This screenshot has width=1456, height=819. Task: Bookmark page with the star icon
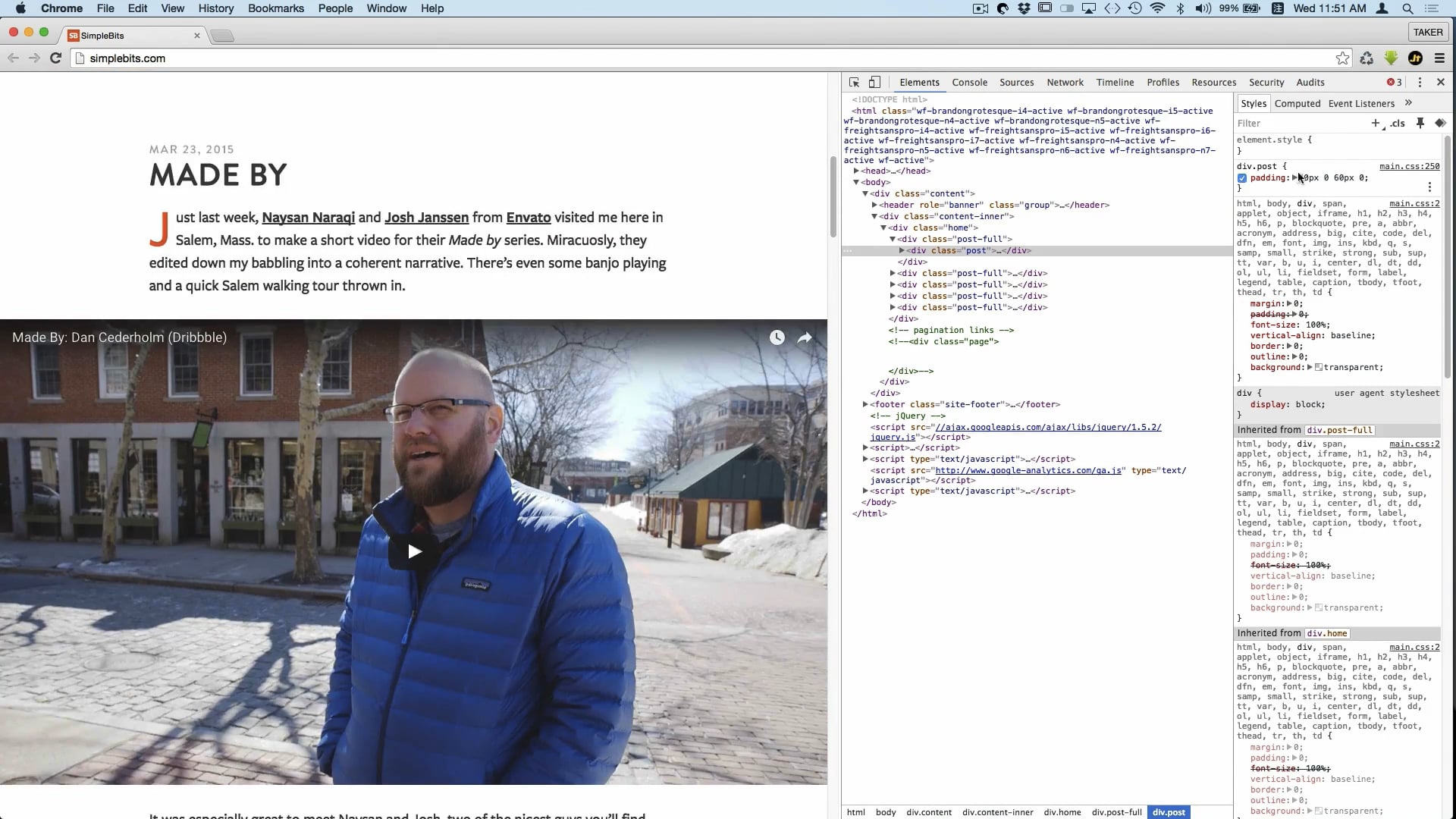[1342, 58]
